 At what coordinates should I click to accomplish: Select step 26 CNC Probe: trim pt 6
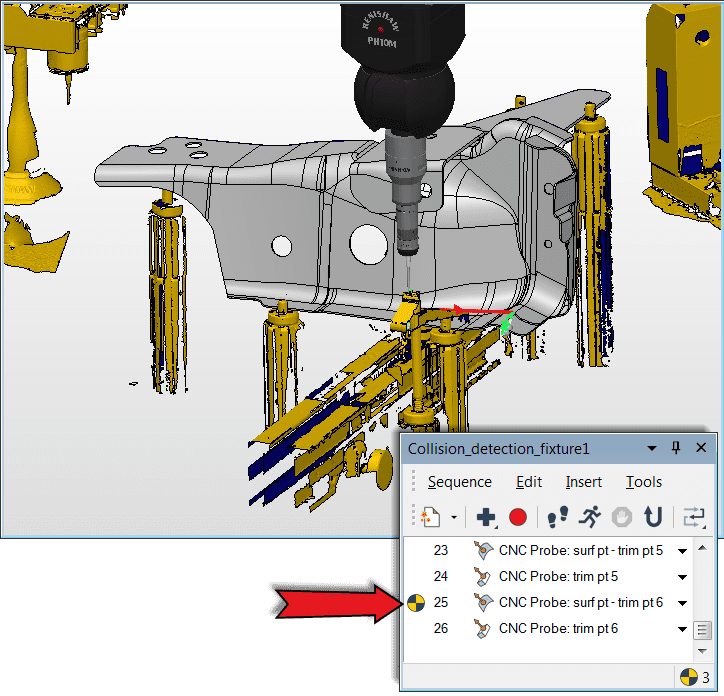pos(557,628)
